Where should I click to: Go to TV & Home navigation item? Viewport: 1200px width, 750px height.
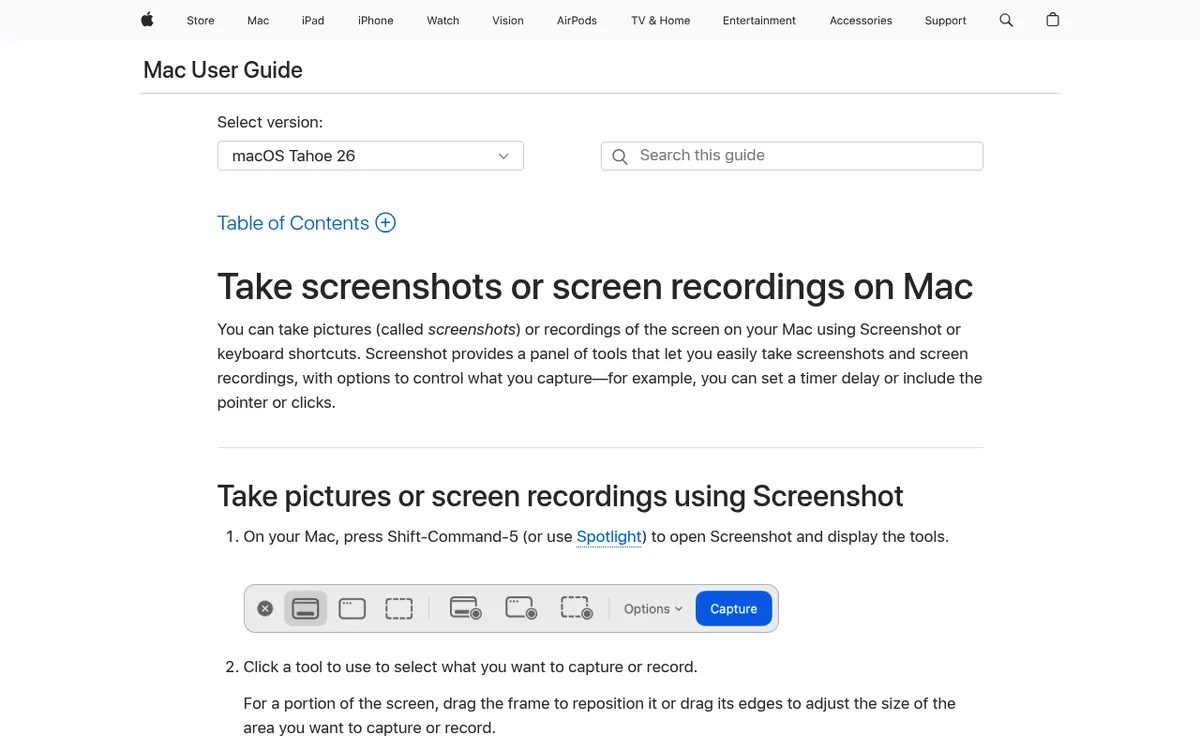pos(660,20)
